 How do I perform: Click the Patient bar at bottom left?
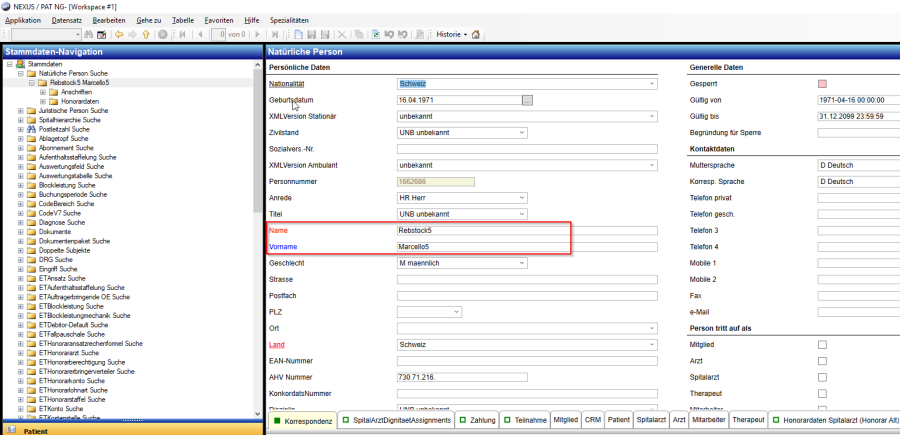click(130, 430)
